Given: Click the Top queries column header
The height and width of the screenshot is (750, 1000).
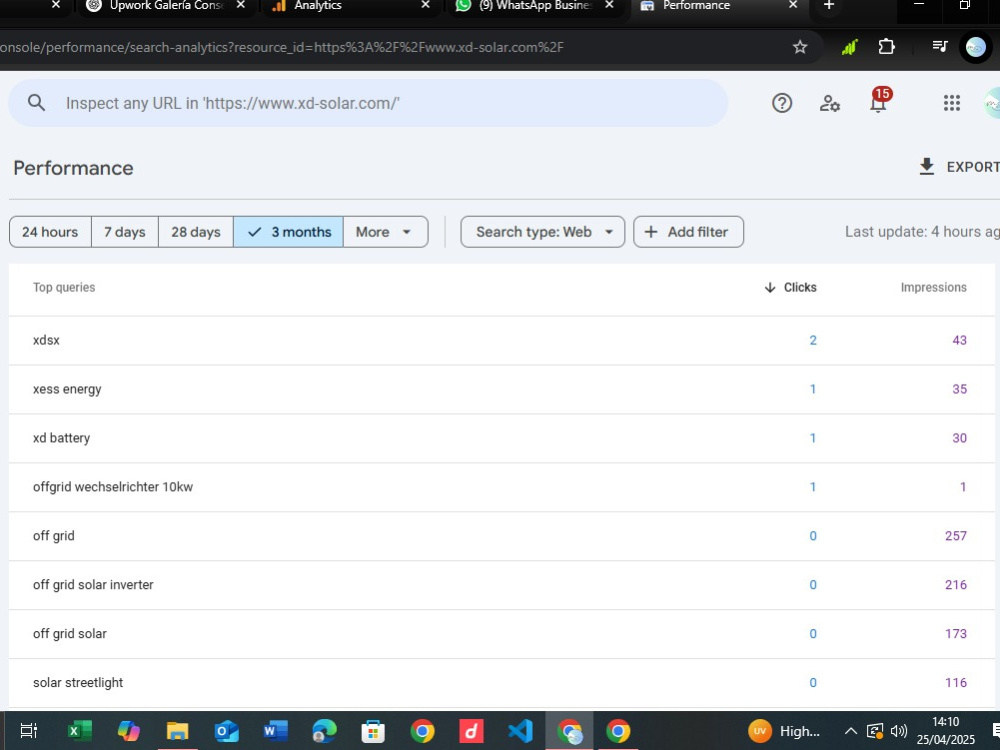Looking at the screenshot, I should (64, 288).
